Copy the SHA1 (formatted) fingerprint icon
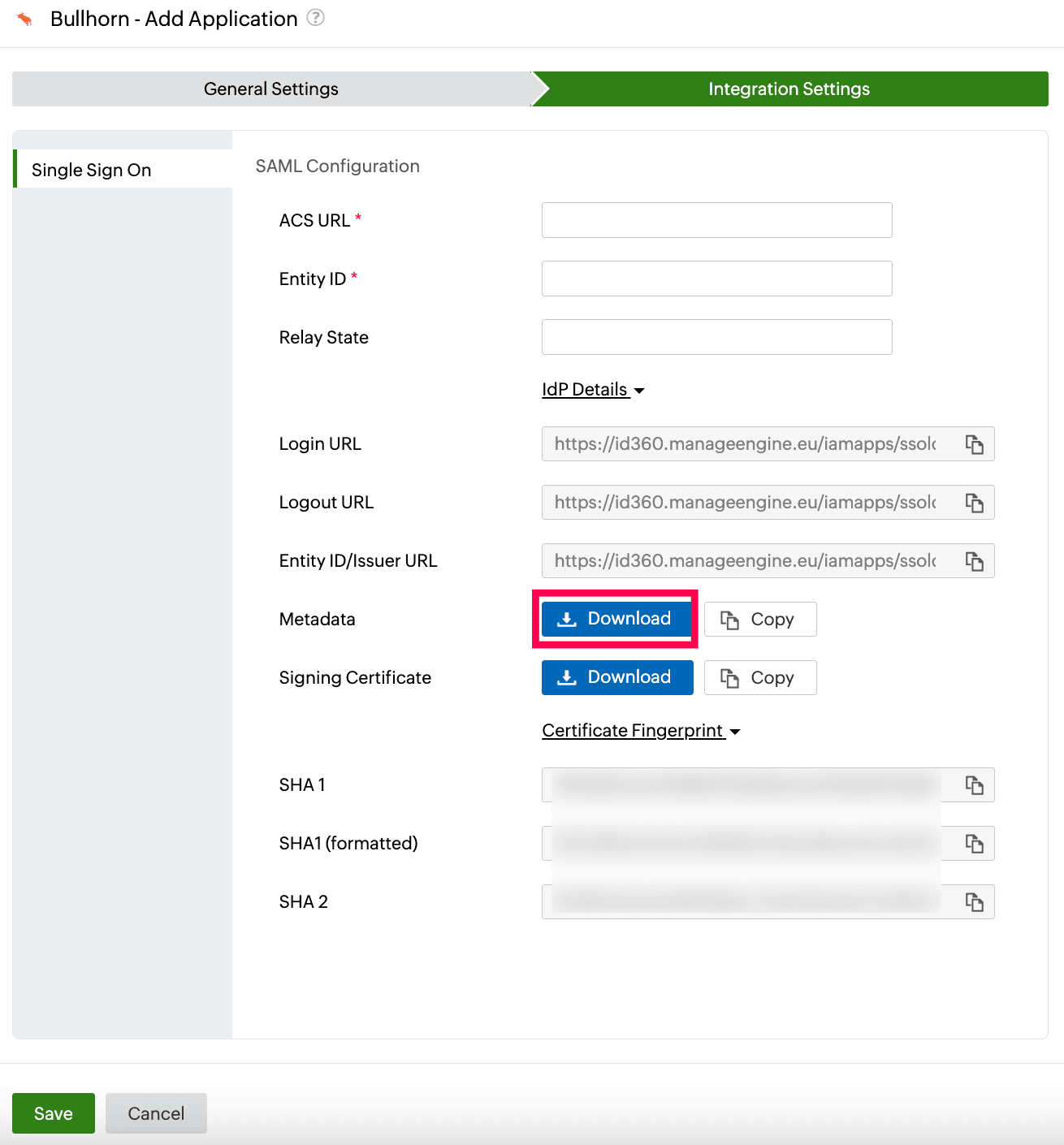Screen dimensions: 1064x1145 point(974,844)
